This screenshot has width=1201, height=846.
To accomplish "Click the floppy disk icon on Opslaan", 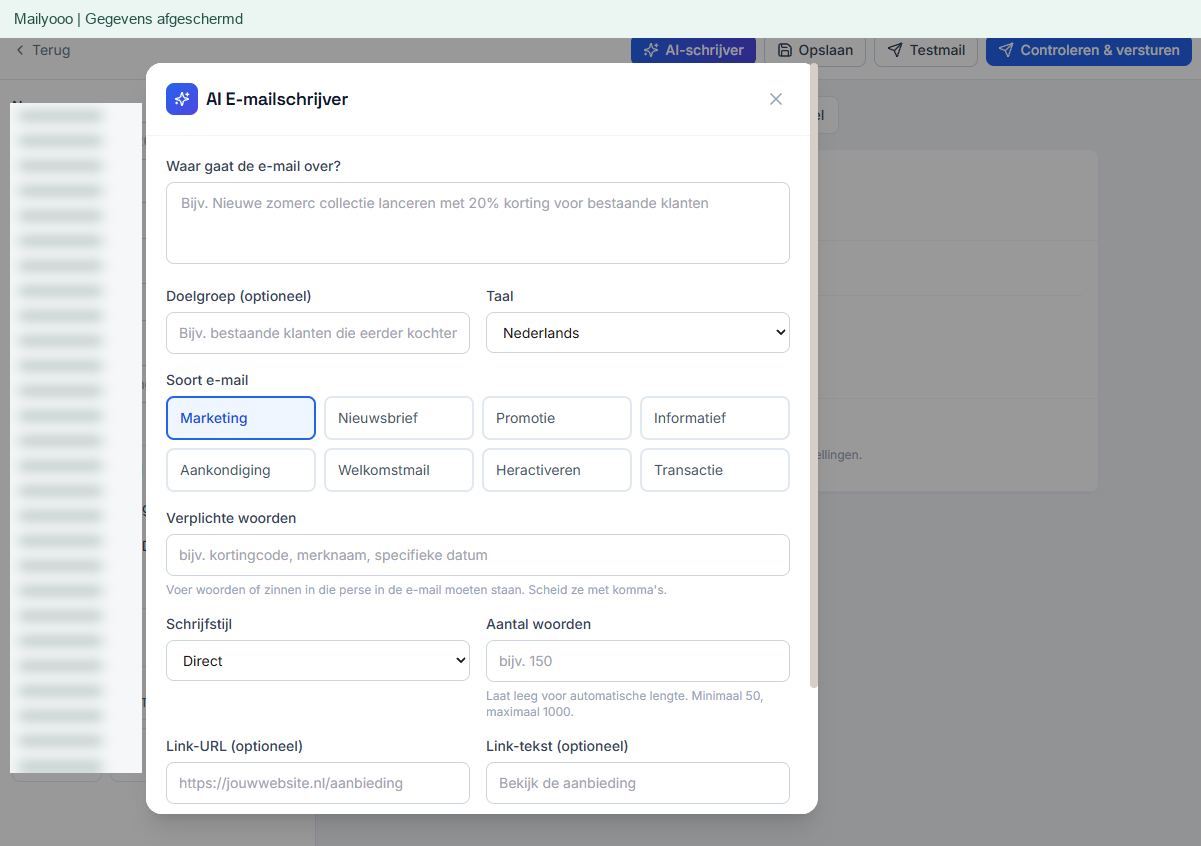I will (x=784, y=50).
